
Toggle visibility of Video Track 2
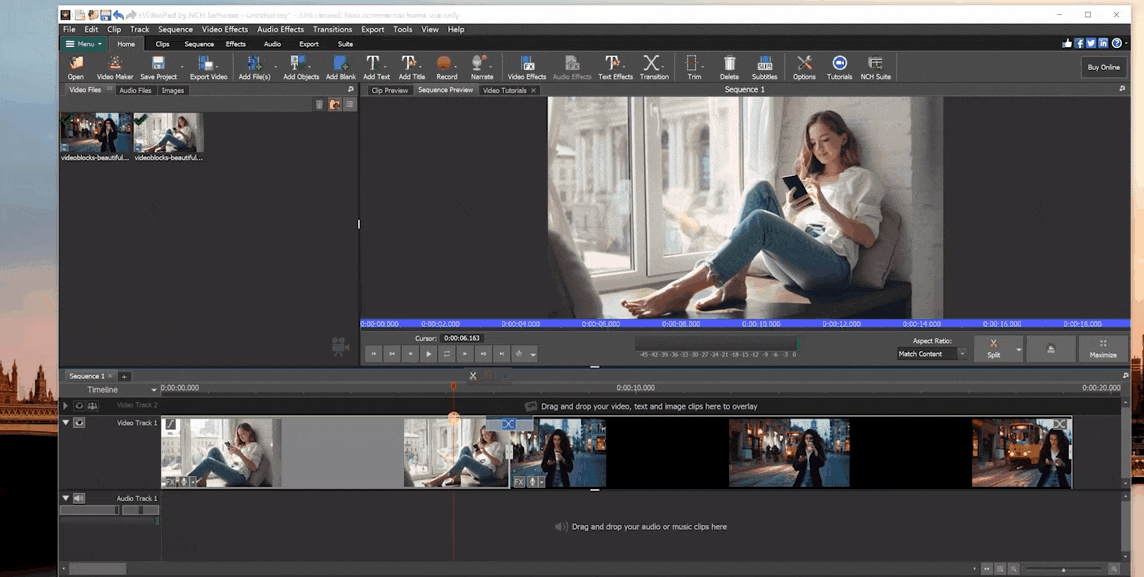(x=79, y=406)
